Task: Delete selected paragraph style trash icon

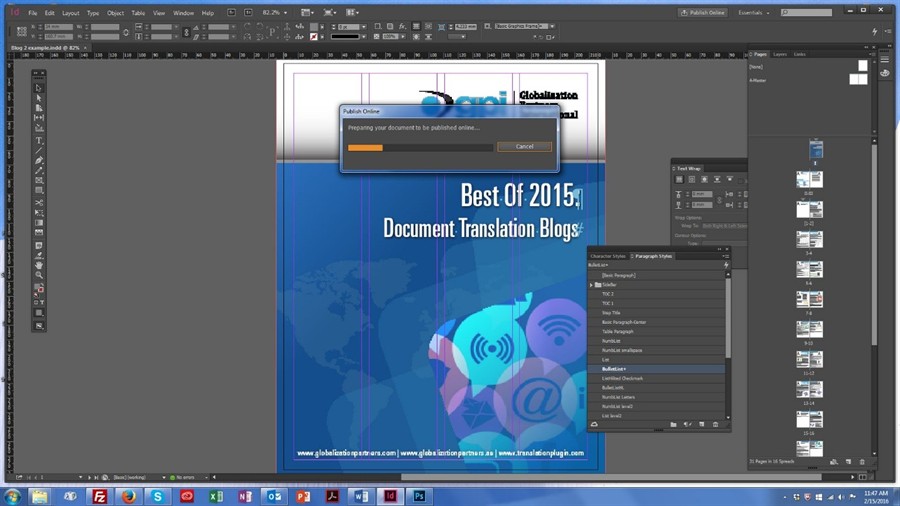Action: pyautogui.click(x=715, y=425)
